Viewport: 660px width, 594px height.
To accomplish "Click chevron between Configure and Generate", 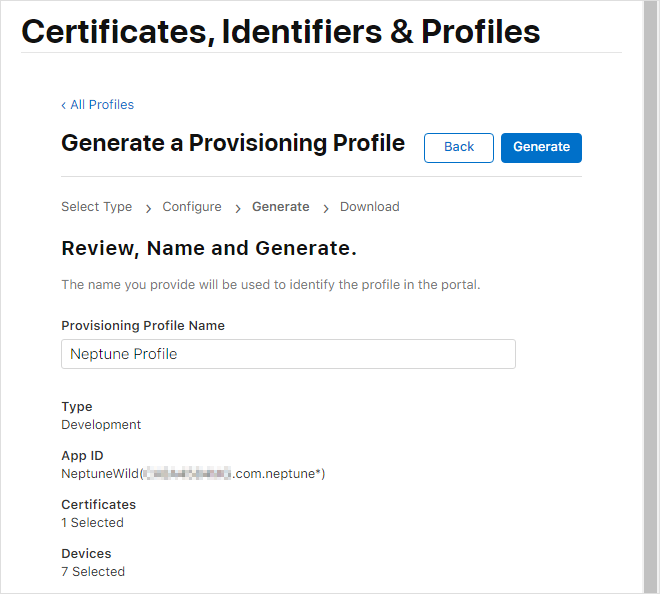I will pyautogui.click(x=238, y=208).
